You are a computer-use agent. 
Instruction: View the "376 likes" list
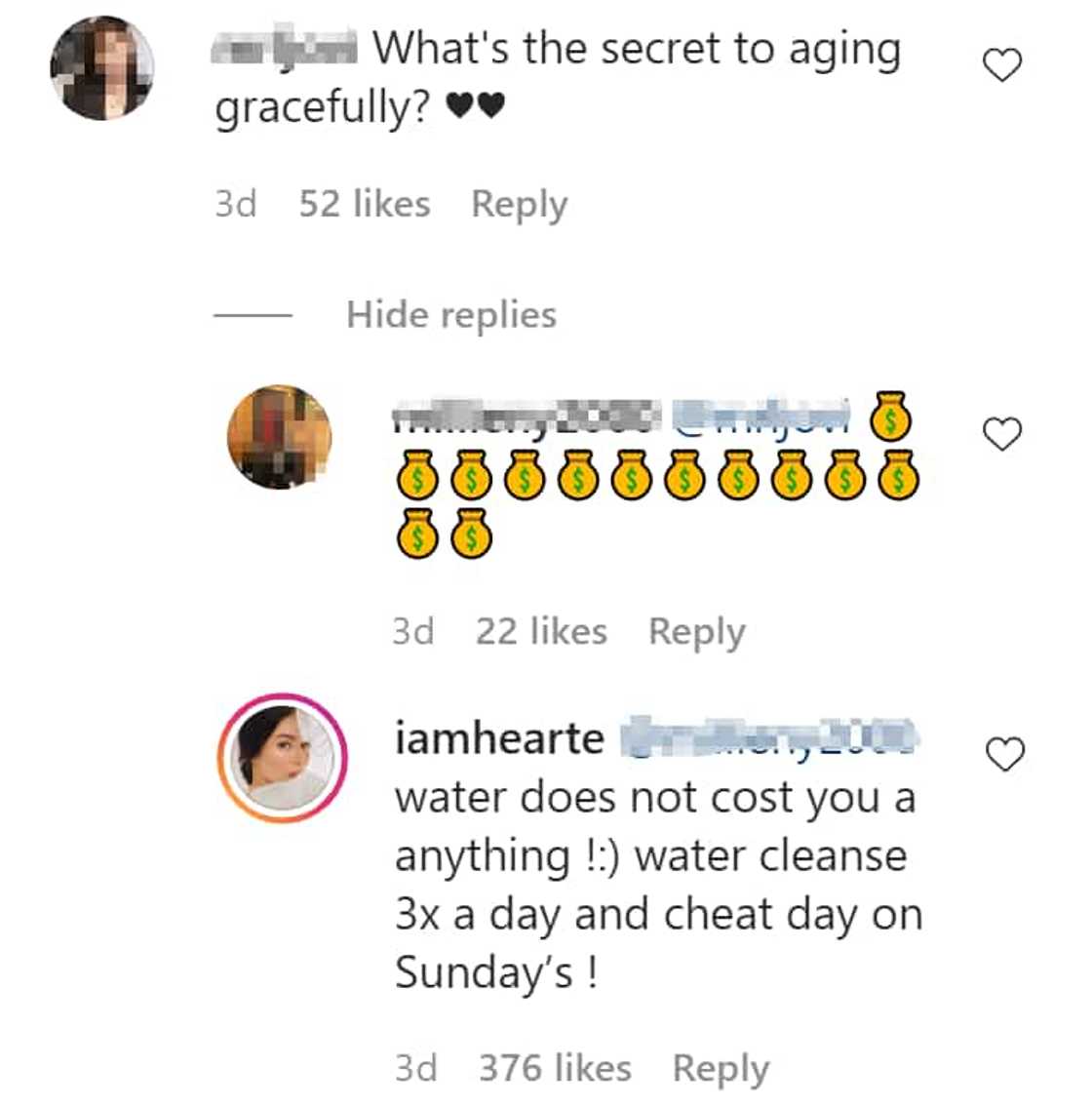(555, 1069)
